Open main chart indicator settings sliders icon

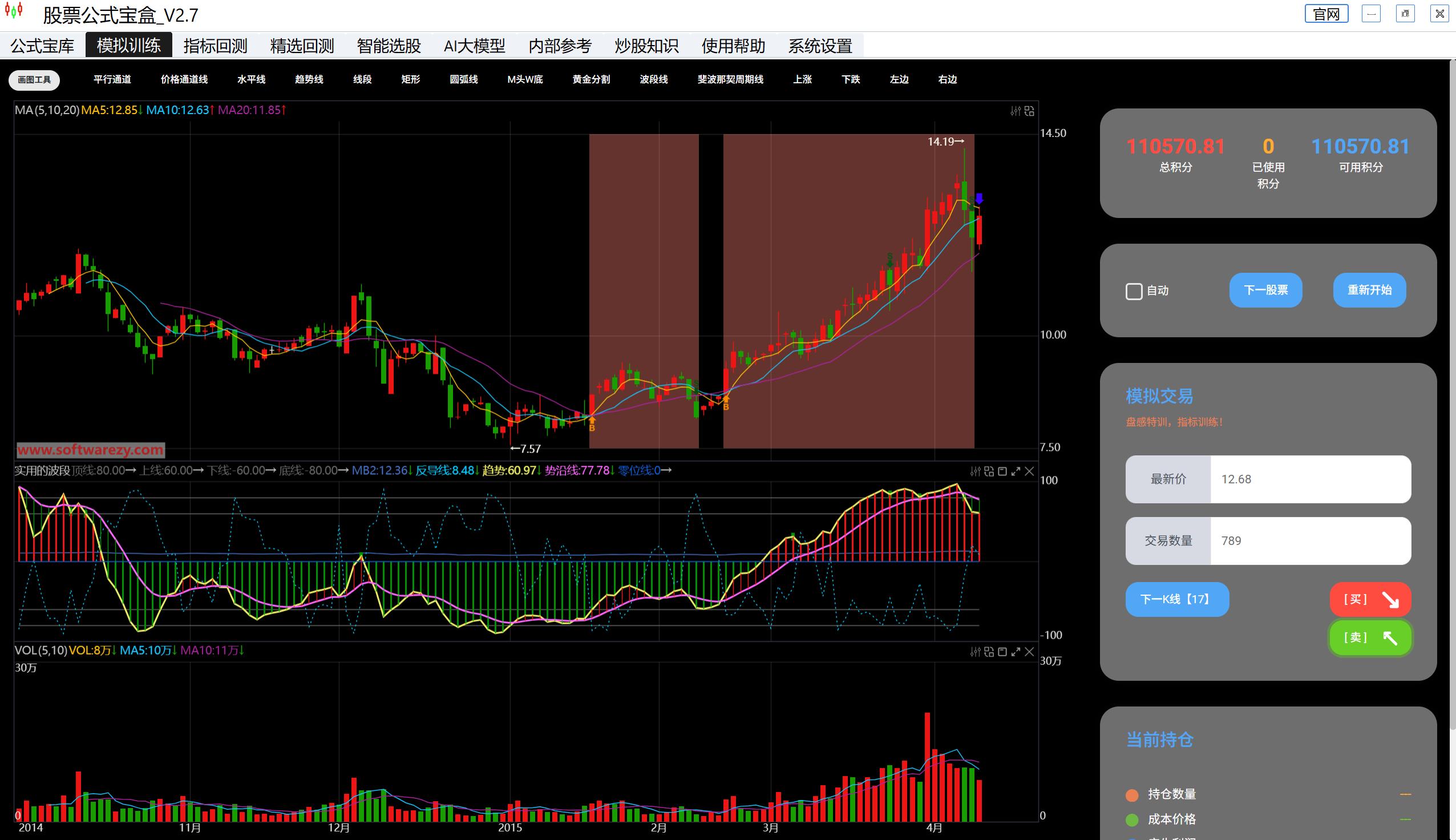[1016, 111]
